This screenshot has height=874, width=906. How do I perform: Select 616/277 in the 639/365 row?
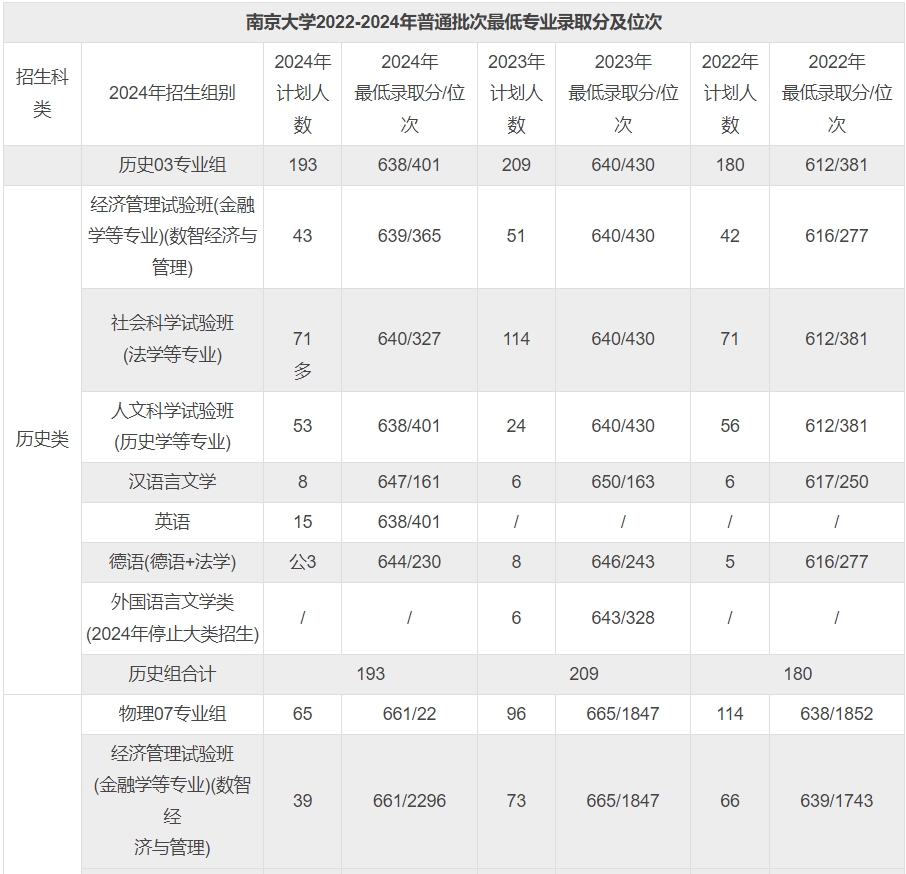[837, 236]
